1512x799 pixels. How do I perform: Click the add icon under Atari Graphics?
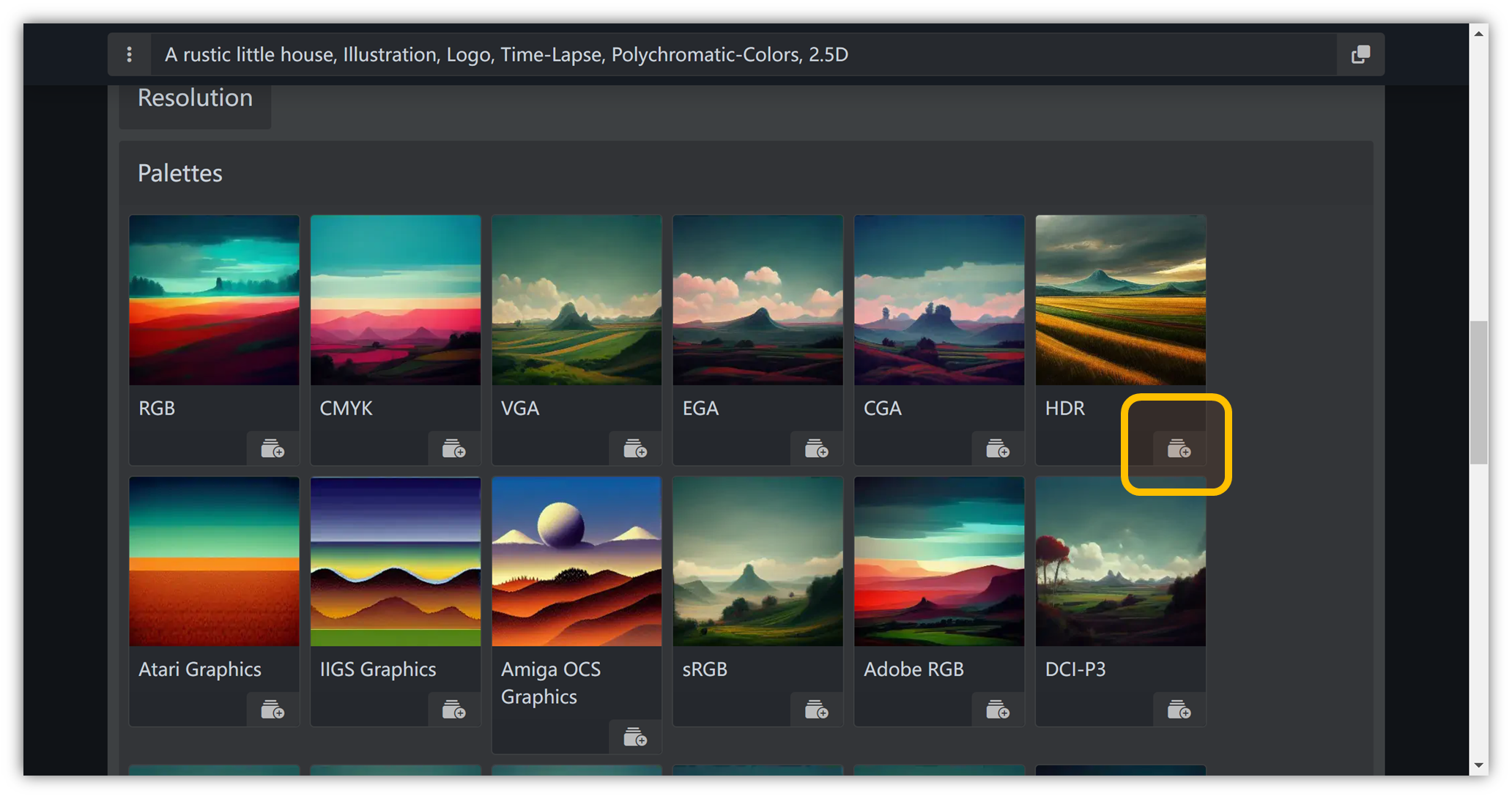point(273,710)
